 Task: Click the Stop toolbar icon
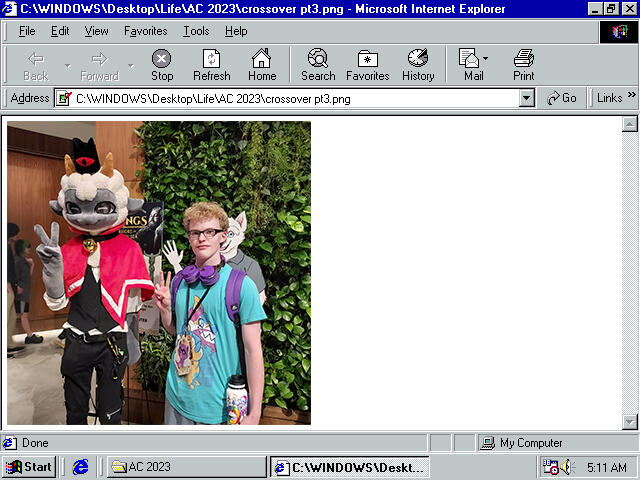tap(161, 65)
